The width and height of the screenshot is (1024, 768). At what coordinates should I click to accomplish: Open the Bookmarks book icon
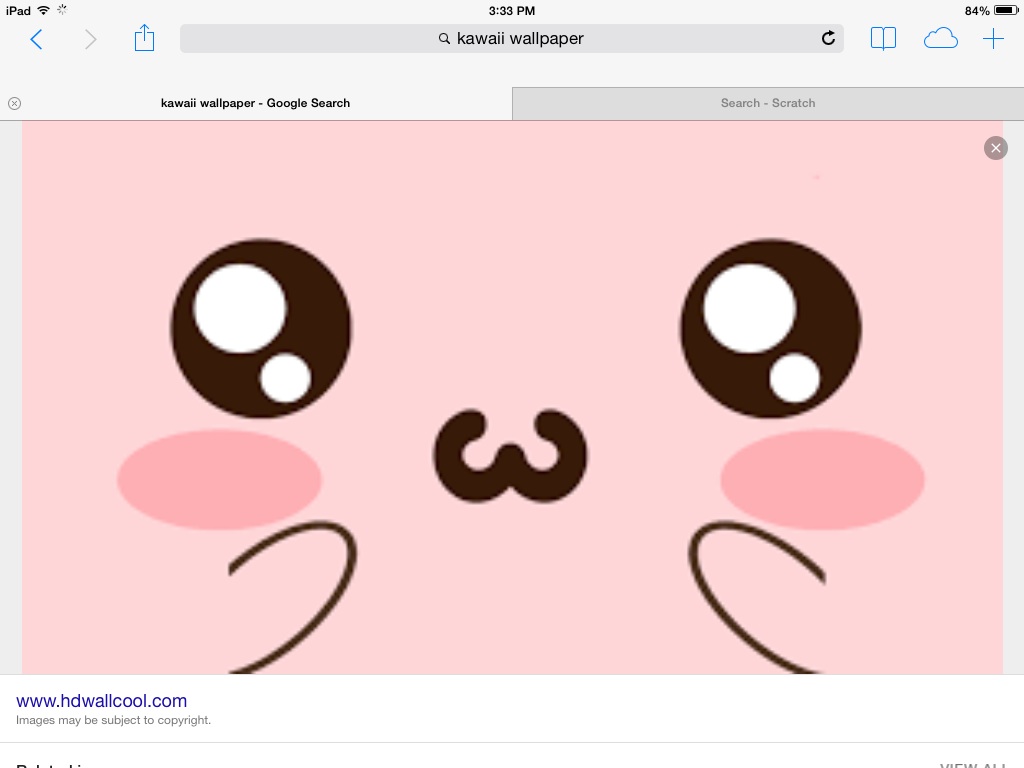(883, 39)
